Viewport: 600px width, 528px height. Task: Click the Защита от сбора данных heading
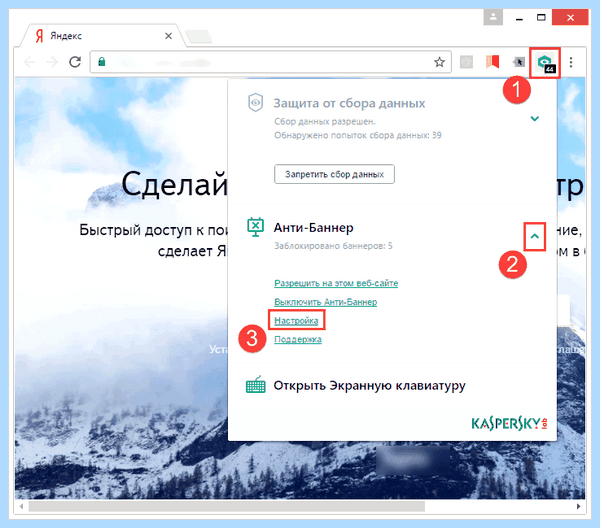pos(349,103)
